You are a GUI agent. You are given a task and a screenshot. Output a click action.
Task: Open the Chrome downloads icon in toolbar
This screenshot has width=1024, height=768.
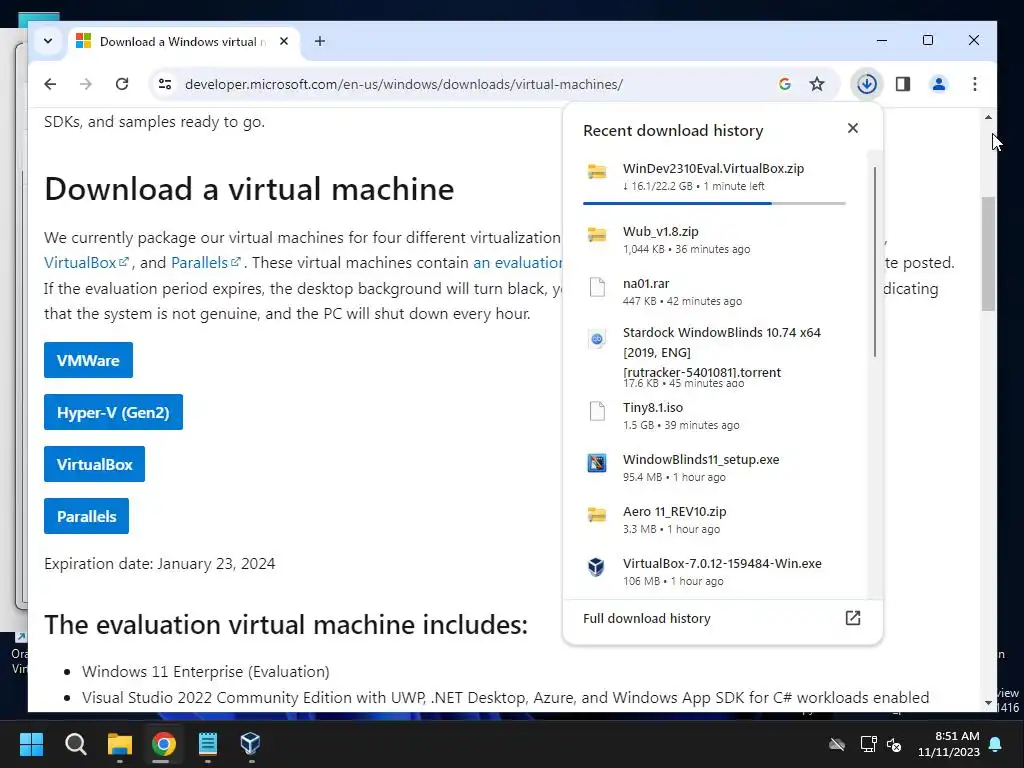coord(867,84)
